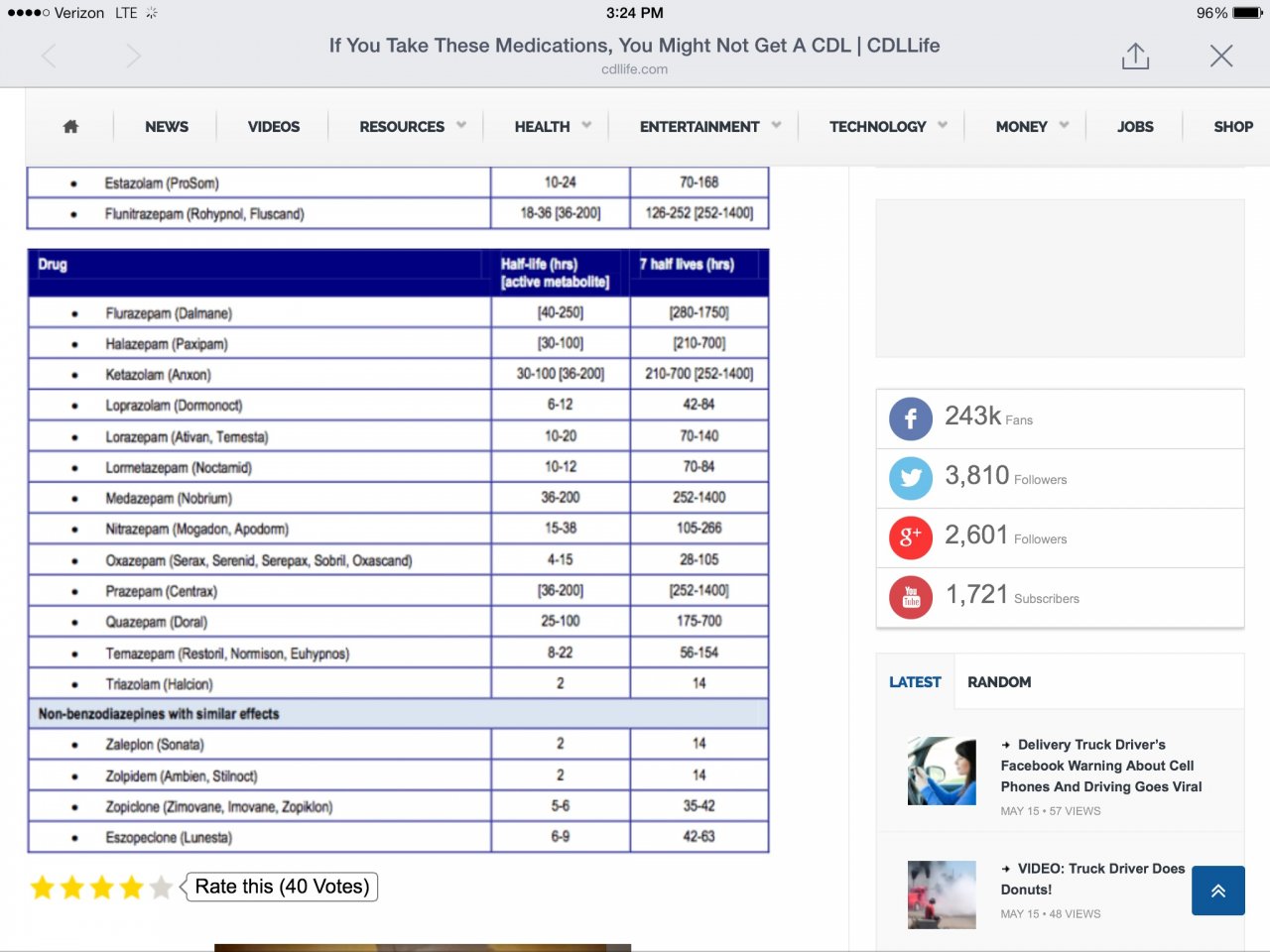Rate article with the fifth star
Viewport: 1270px width, 952px height.
(161, 888)
